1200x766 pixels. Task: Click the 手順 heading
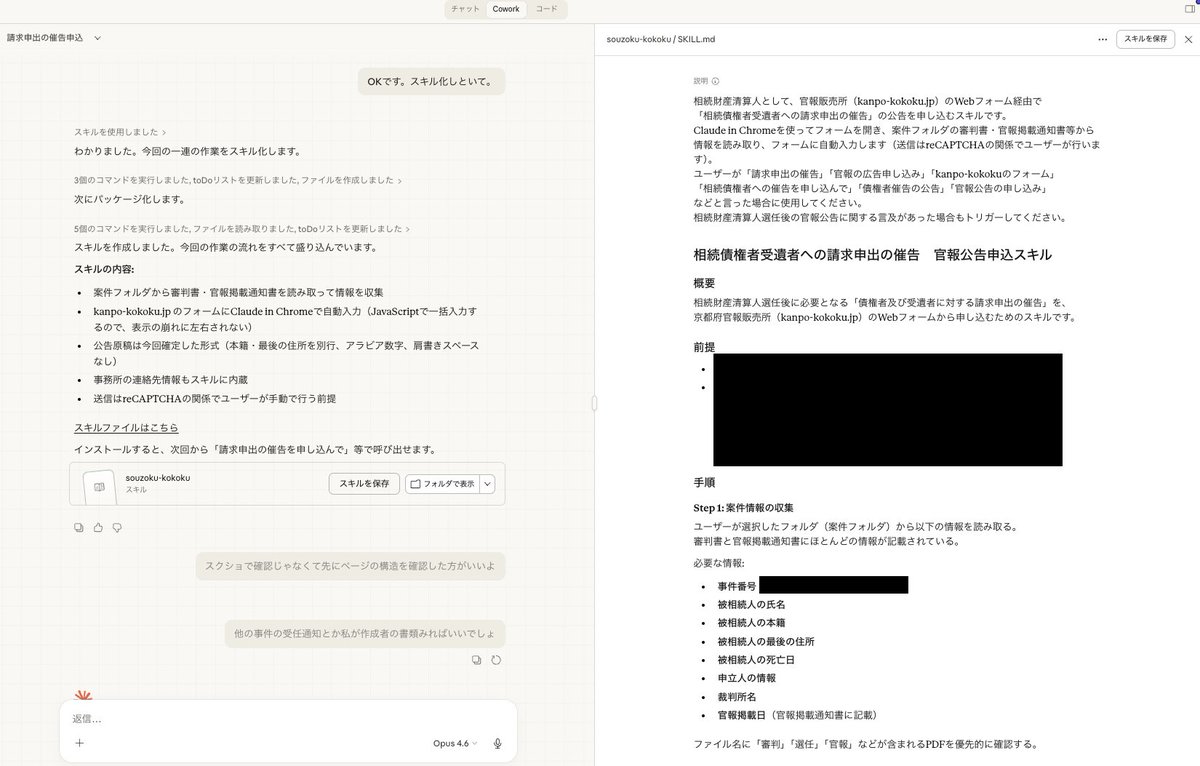(x=704, y=481)
